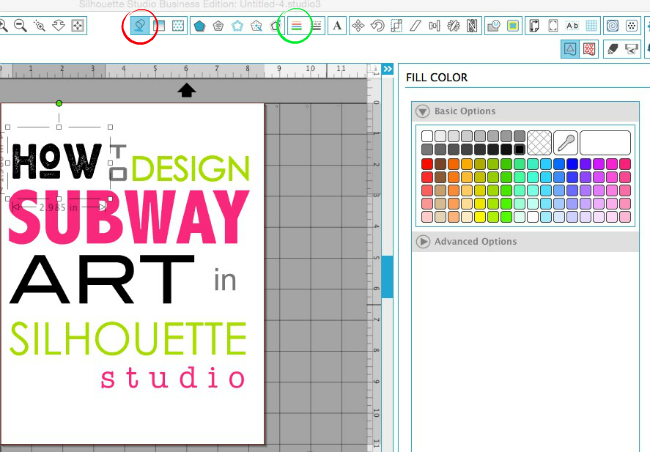The width and height of the screenshot is (650, 452).
Task: Click the pentagon icon with eyedropper
Action: [256, 26]
